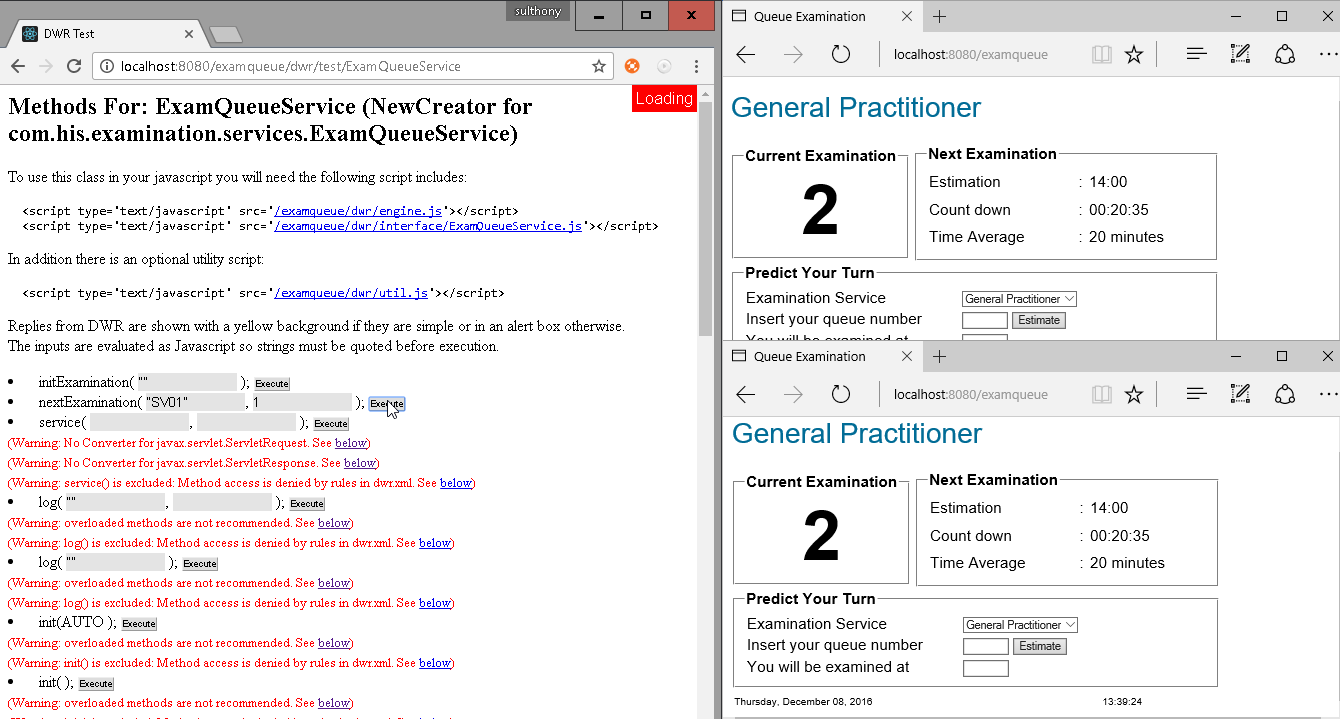
Task: Click Execute next to init(AUTO)
Action: pos(139,624)
